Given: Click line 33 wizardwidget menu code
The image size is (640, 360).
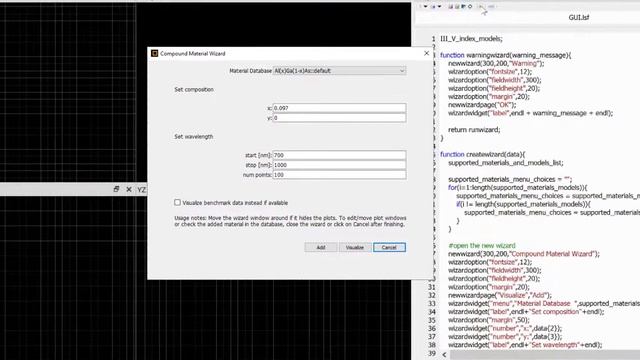Looking at the screenshot, I should coord(544,303).
